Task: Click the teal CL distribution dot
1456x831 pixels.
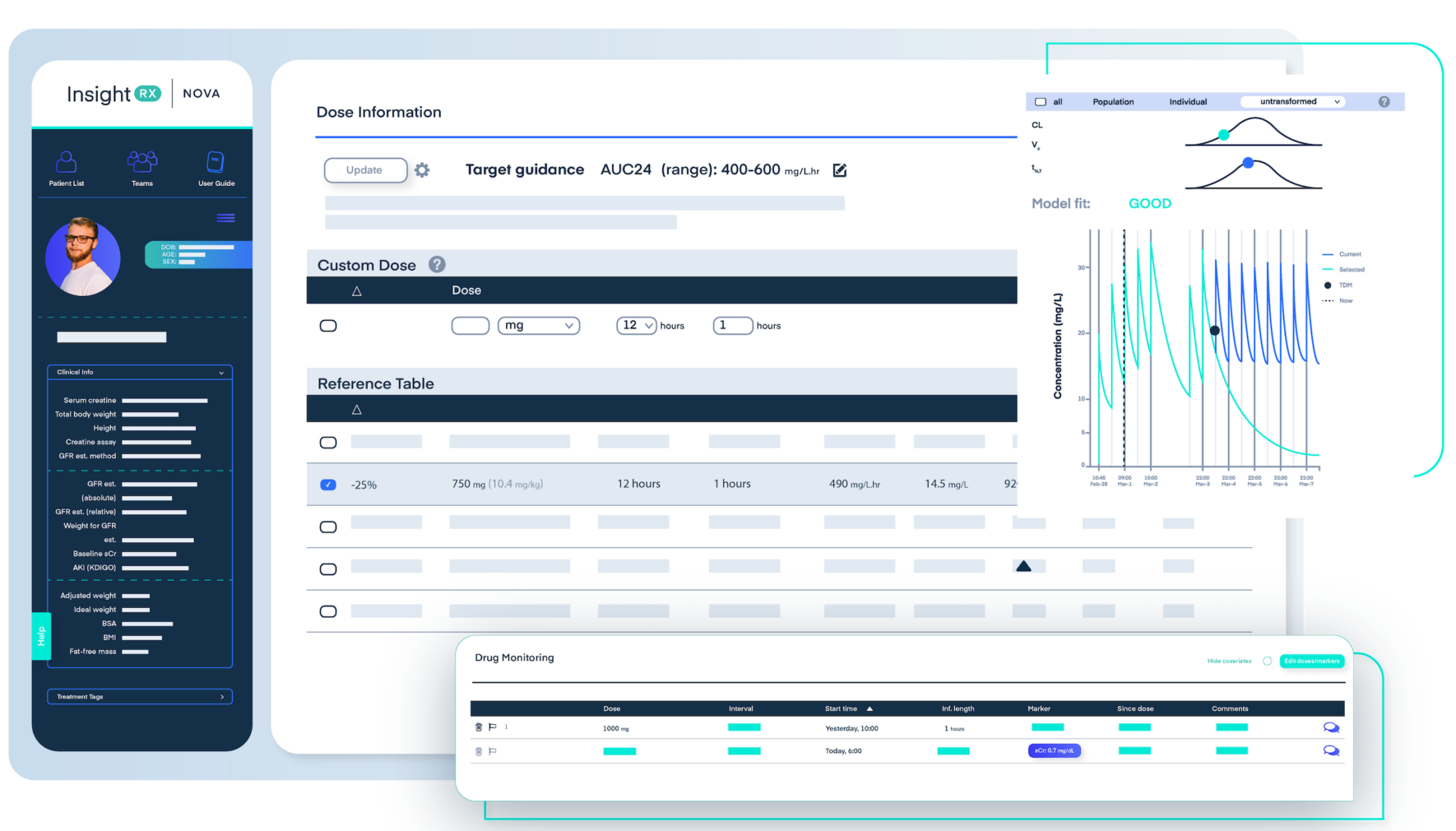Action: point(1224,135)
